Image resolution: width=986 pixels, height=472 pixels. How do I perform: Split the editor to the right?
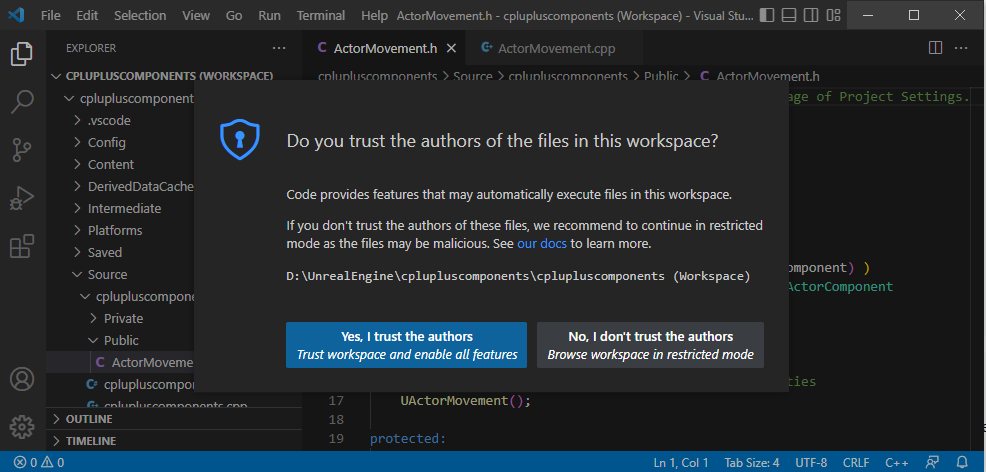[x=935, y=48]
